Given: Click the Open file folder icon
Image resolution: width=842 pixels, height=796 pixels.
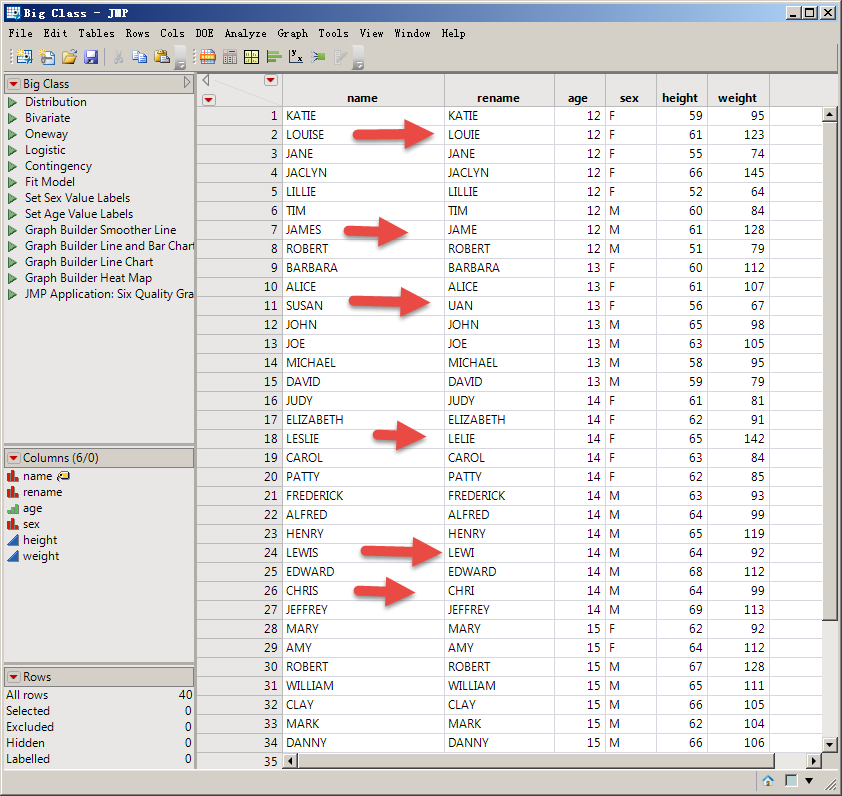Looking at the screenshot, I should tap(69, 57).
